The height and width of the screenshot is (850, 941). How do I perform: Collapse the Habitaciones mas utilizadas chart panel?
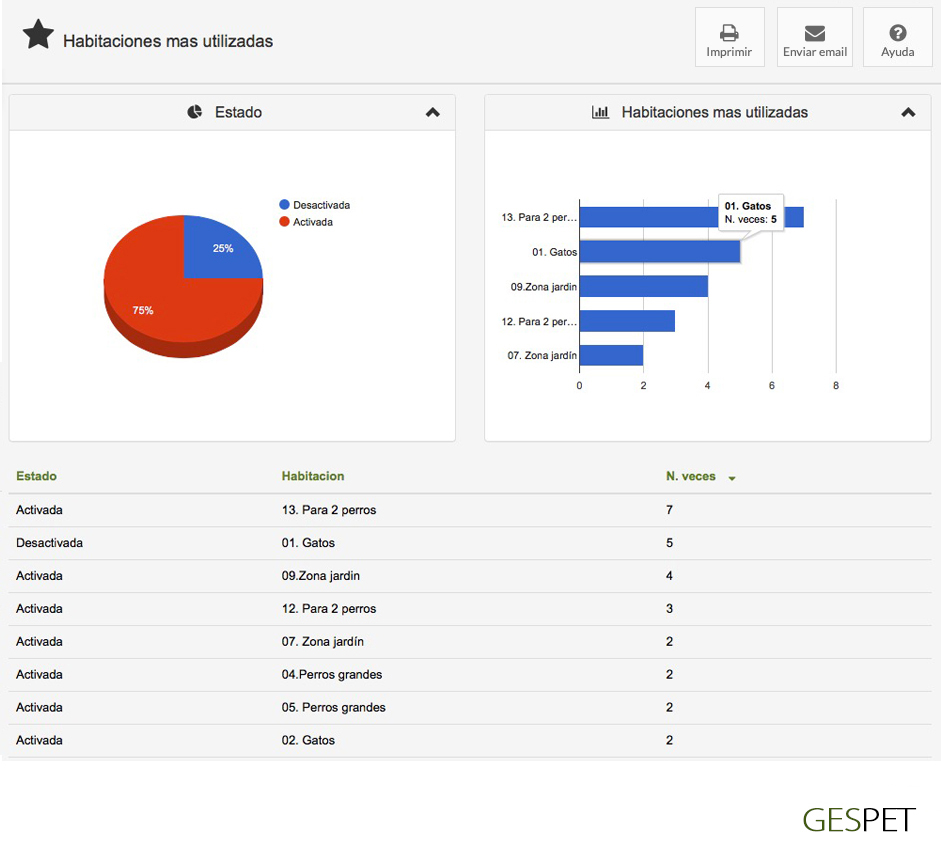(907, 112)
